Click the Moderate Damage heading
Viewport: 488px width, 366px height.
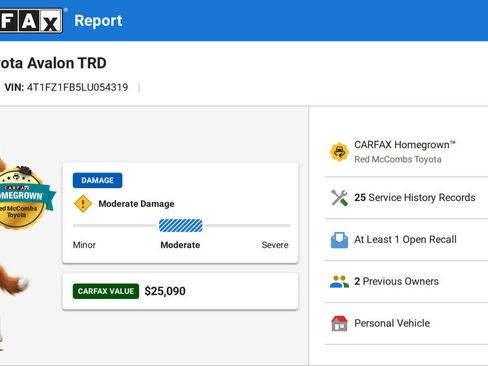pyautogui.click(x=136, y=204)
